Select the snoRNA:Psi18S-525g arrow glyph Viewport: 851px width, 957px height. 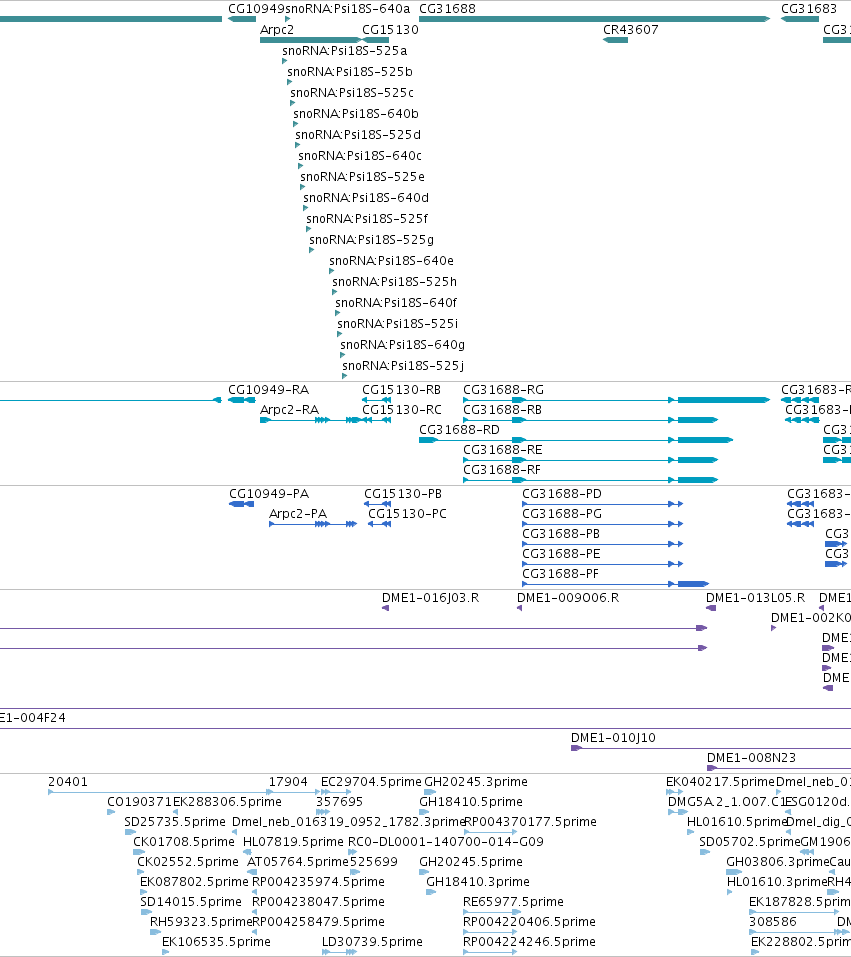[311, 250]
